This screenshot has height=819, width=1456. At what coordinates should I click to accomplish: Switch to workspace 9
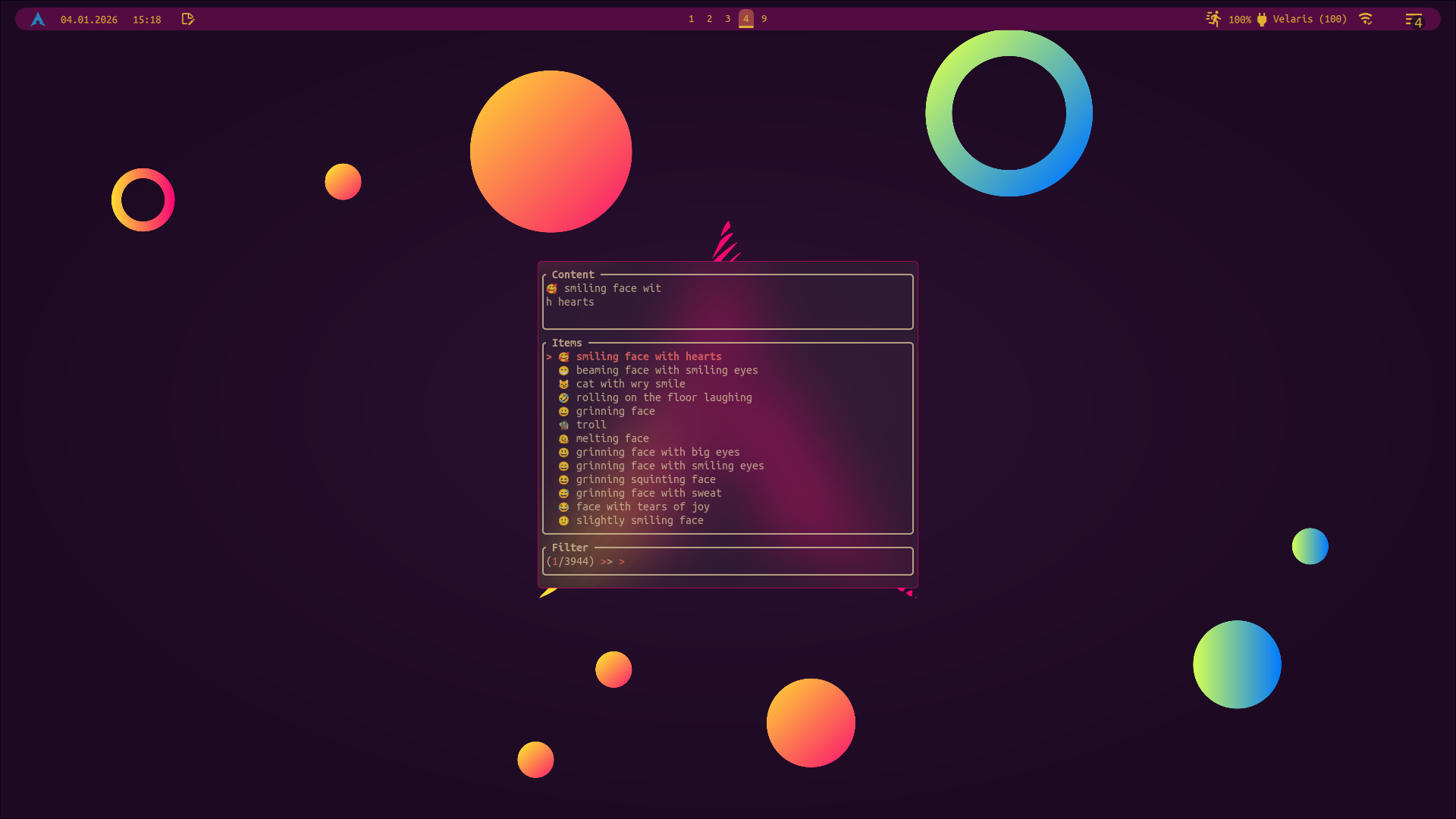[x=764, y=19]
